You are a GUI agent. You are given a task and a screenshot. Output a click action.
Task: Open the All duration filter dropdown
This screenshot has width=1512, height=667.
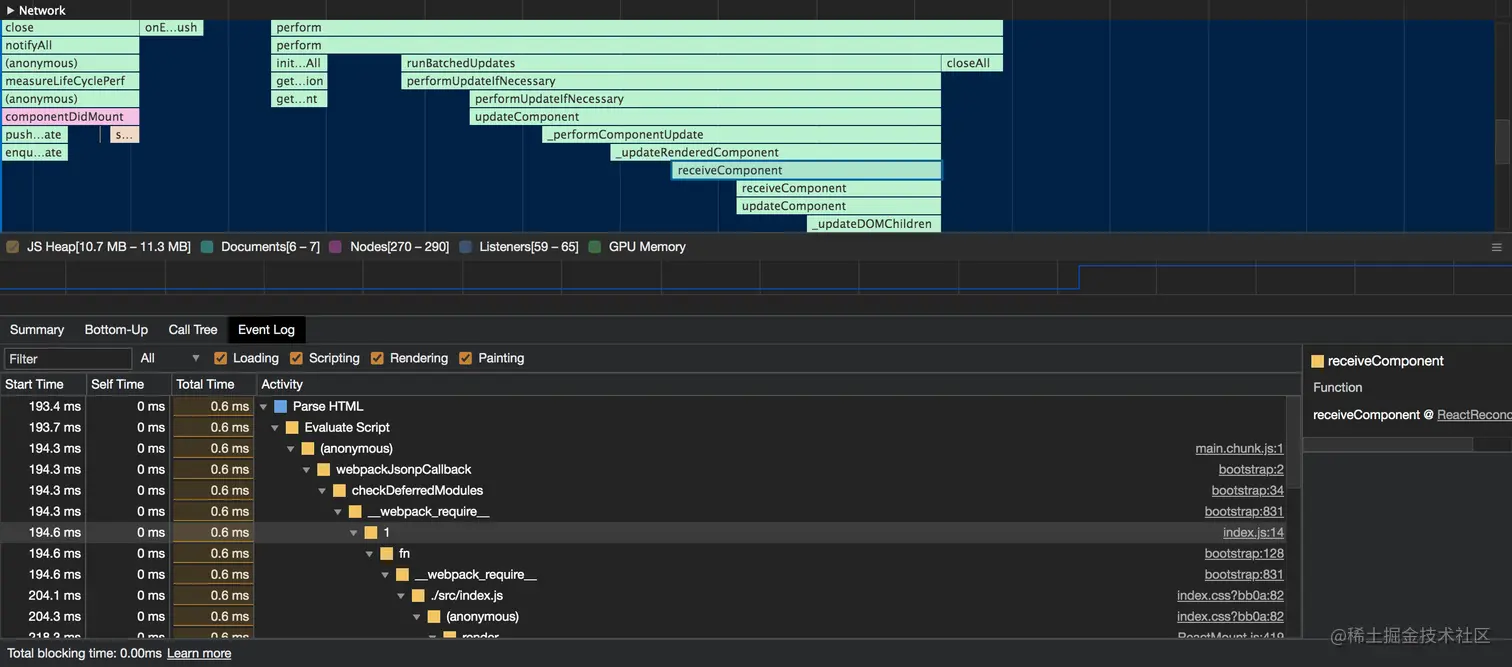coord(171,358)
